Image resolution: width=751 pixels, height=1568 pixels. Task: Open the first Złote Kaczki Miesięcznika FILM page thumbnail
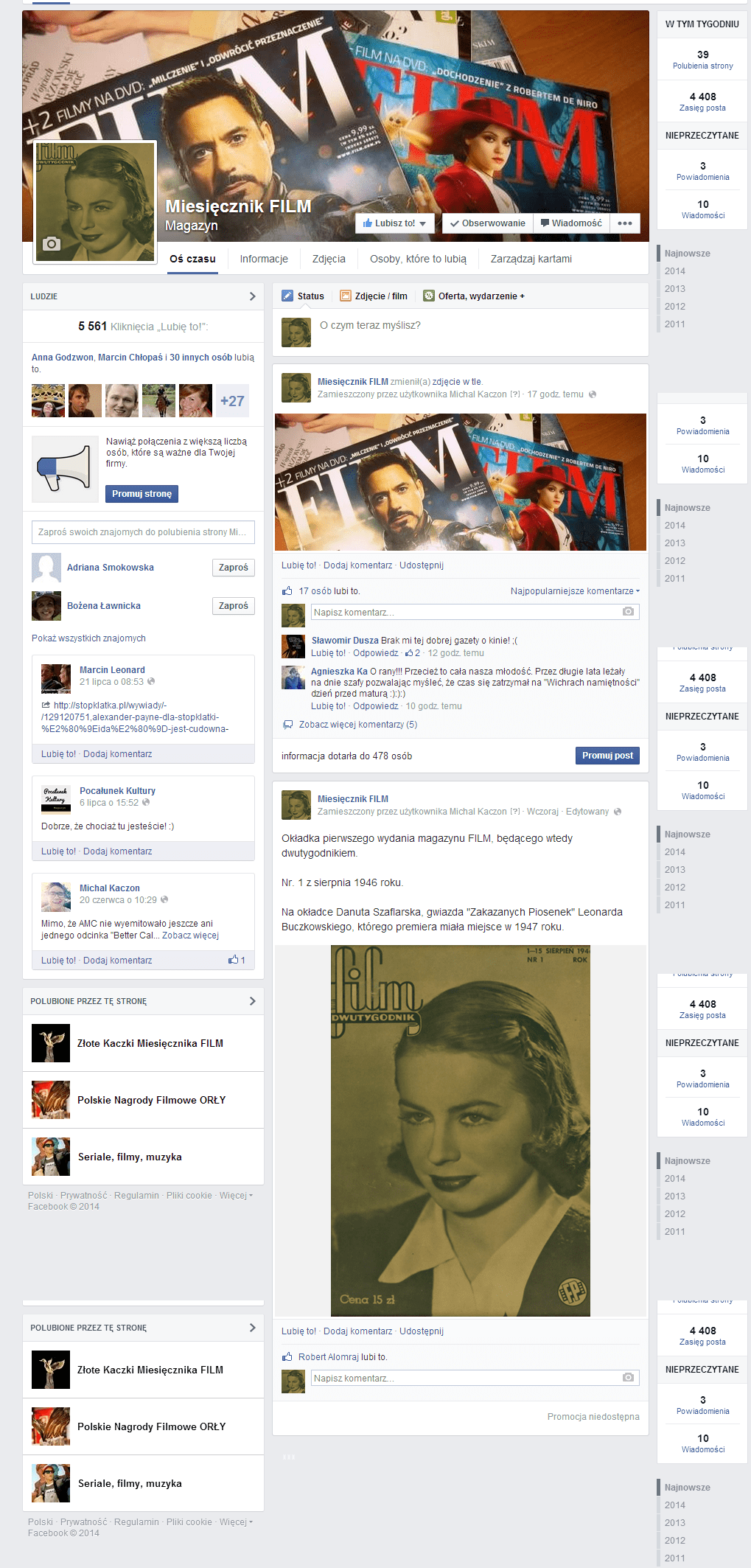pos(51,1043)
